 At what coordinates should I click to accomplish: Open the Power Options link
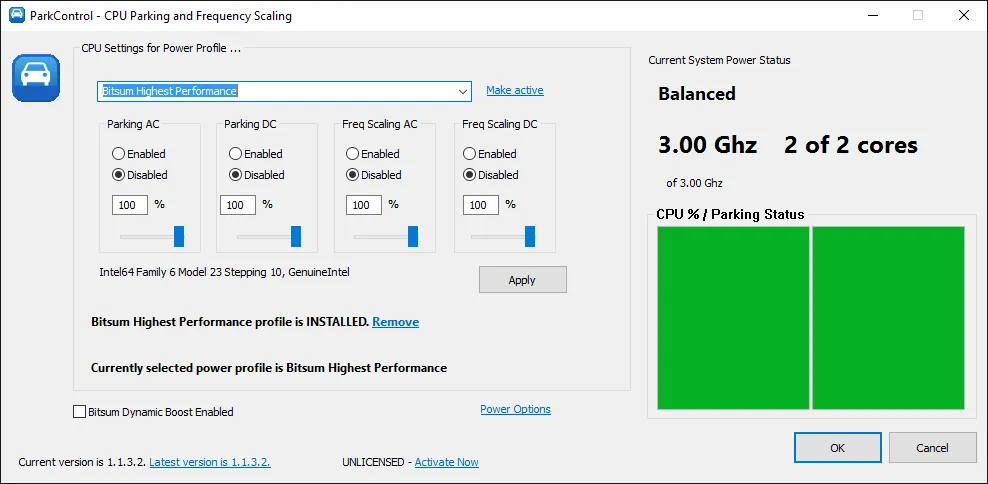pyautogui.click(x=515, y=409)
